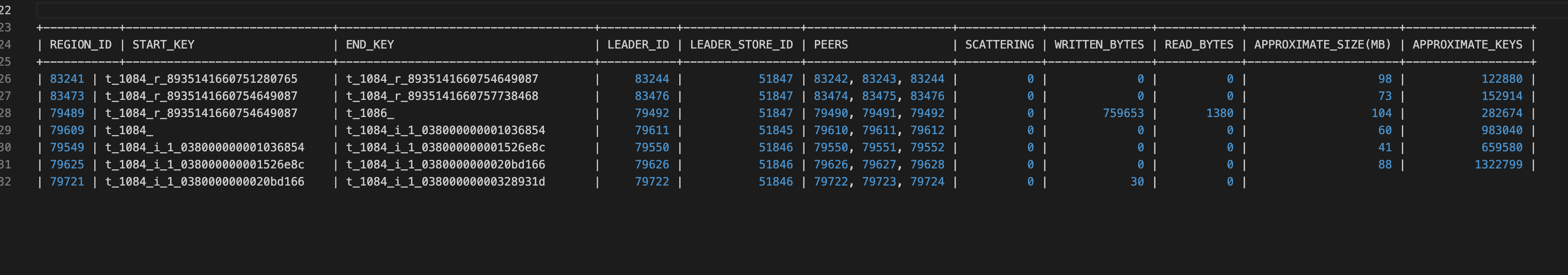Click the APPROXIMATE_SIZE(MB) column header
This screenshot has height=275, width=1568.
tap(1322, 44)
